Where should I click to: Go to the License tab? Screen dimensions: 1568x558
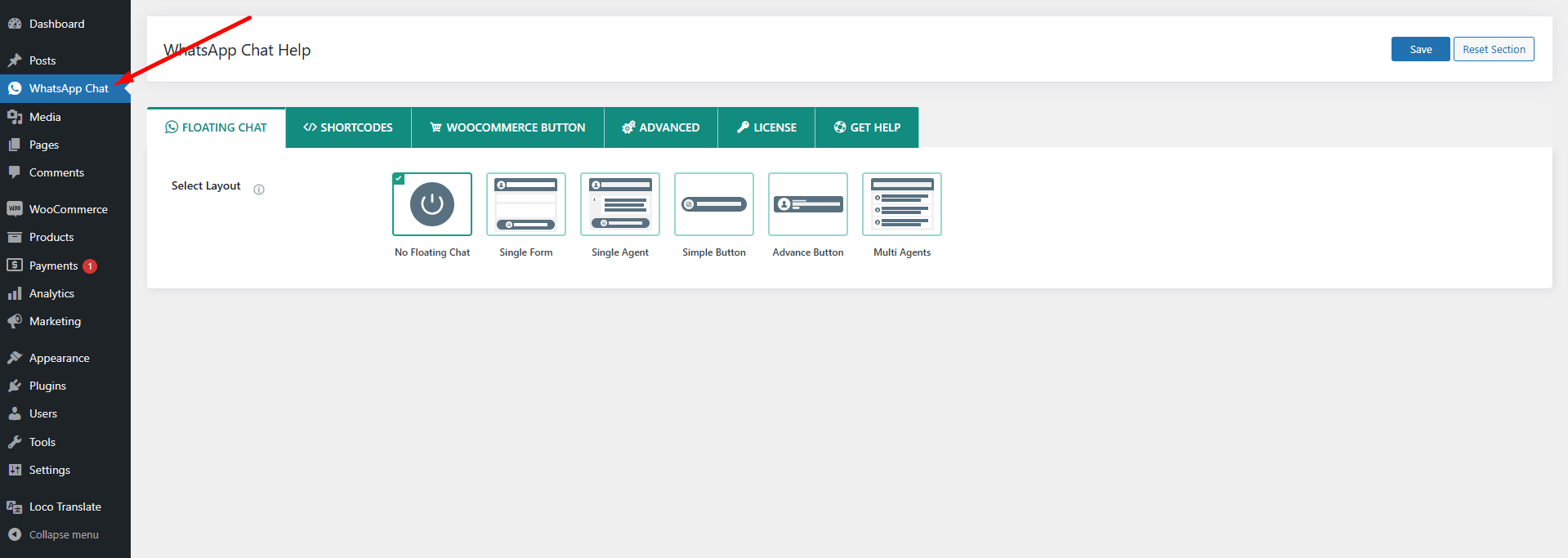click(766, 127)
